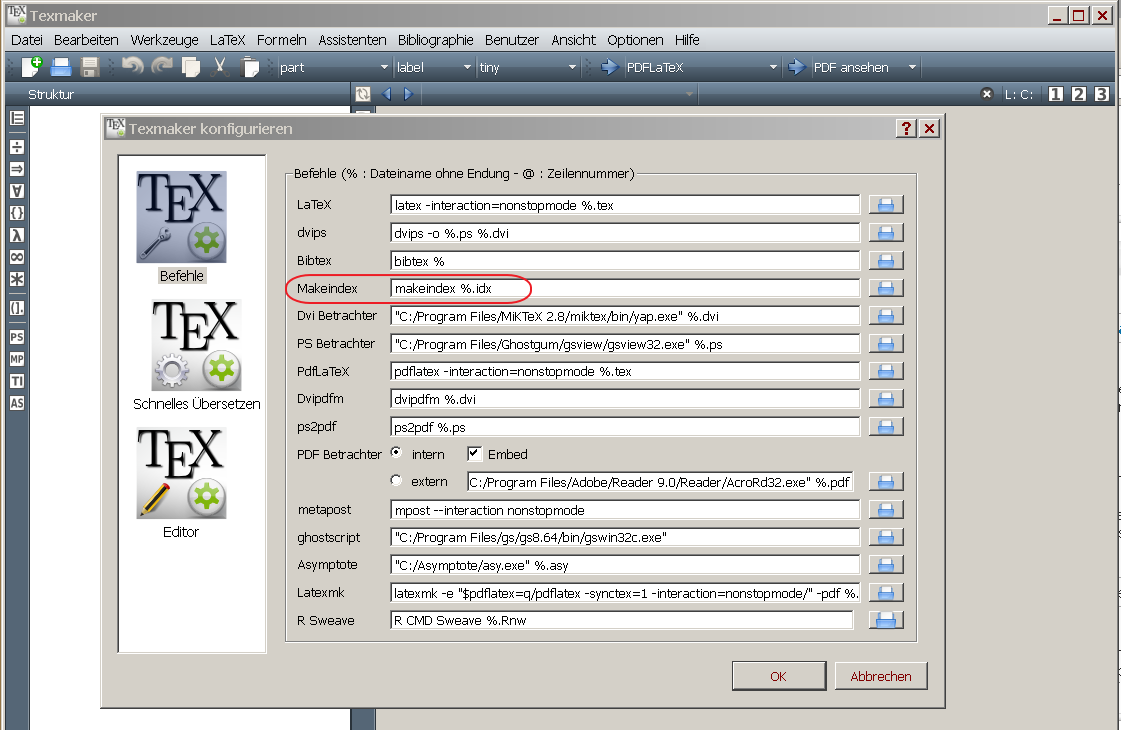Click bookmark 3 button in editor bar
The height and width of the screenshot is (730, 1121).
(1102, 94)
